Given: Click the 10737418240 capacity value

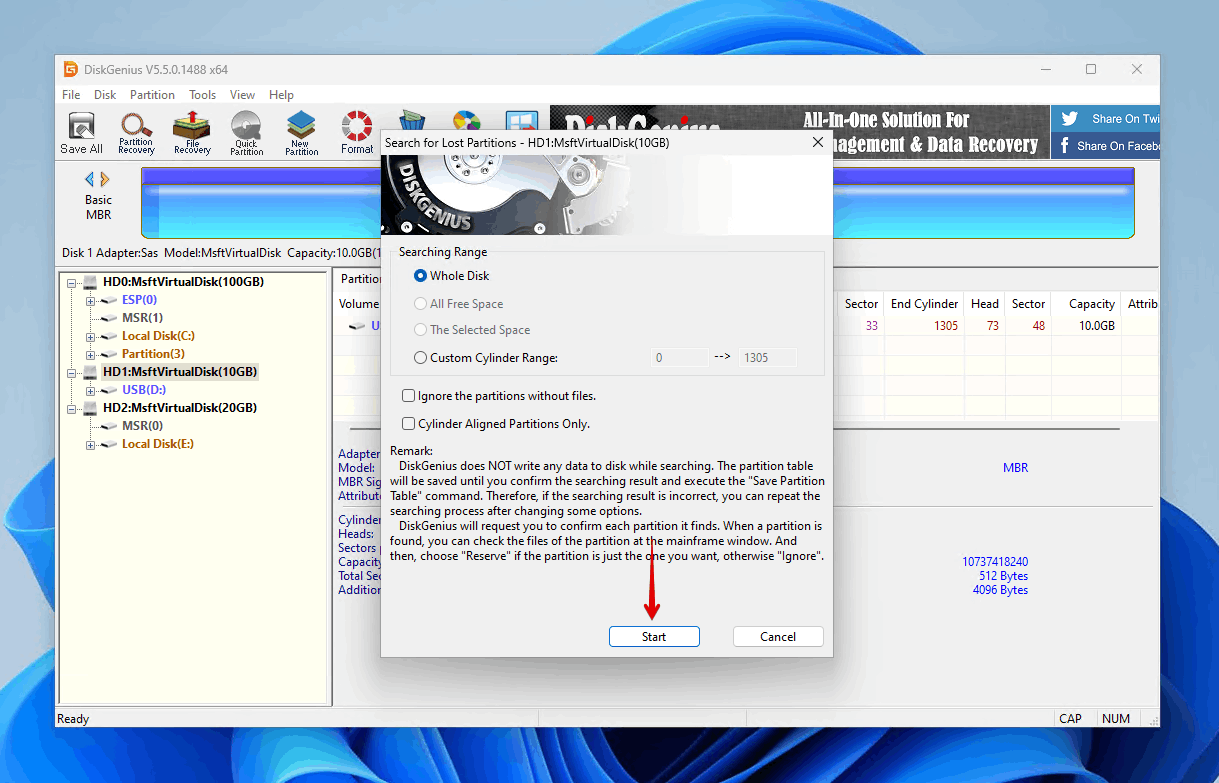Looking at the screenshot, I should [995, 562].
